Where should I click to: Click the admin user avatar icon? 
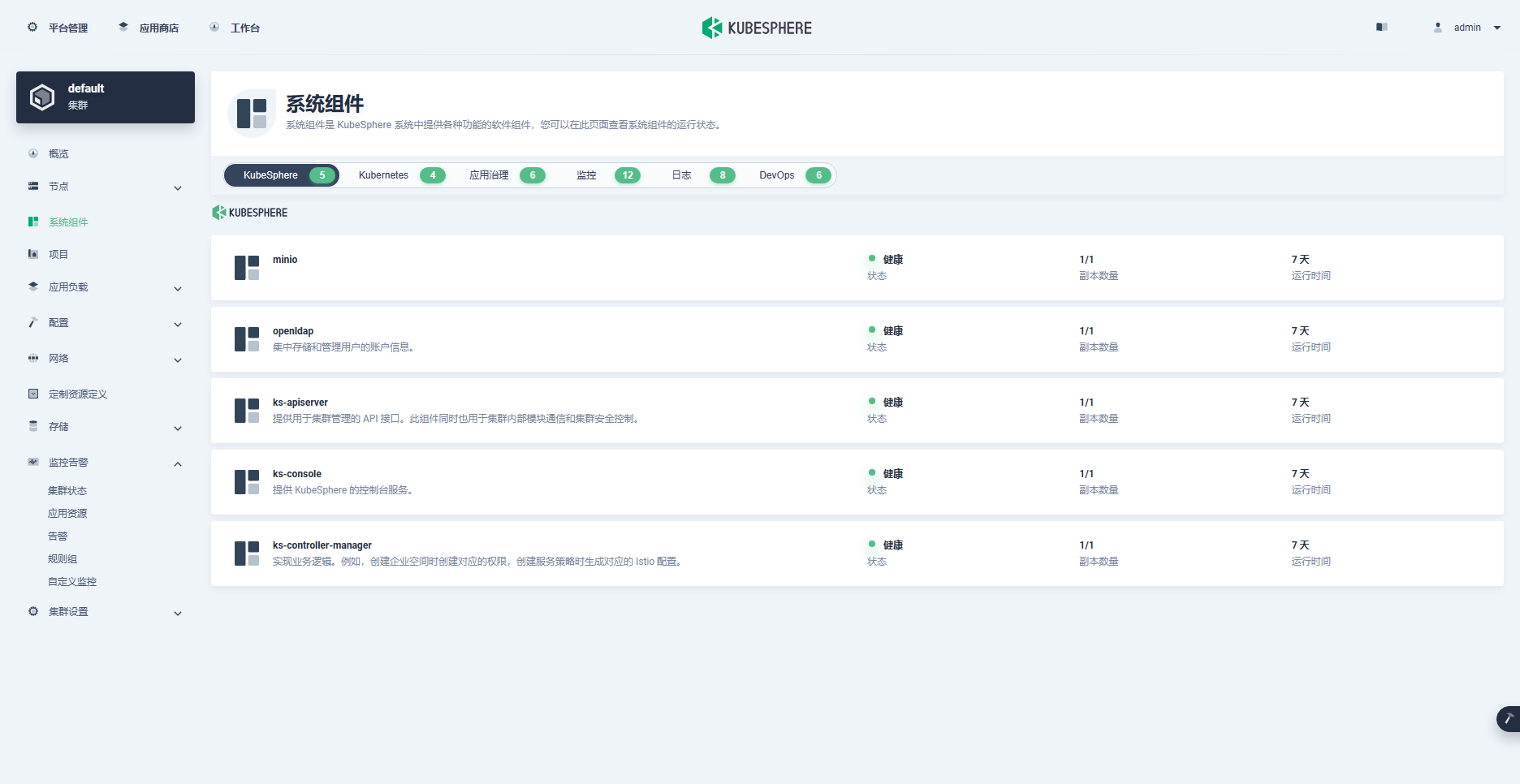(1438, 27)
